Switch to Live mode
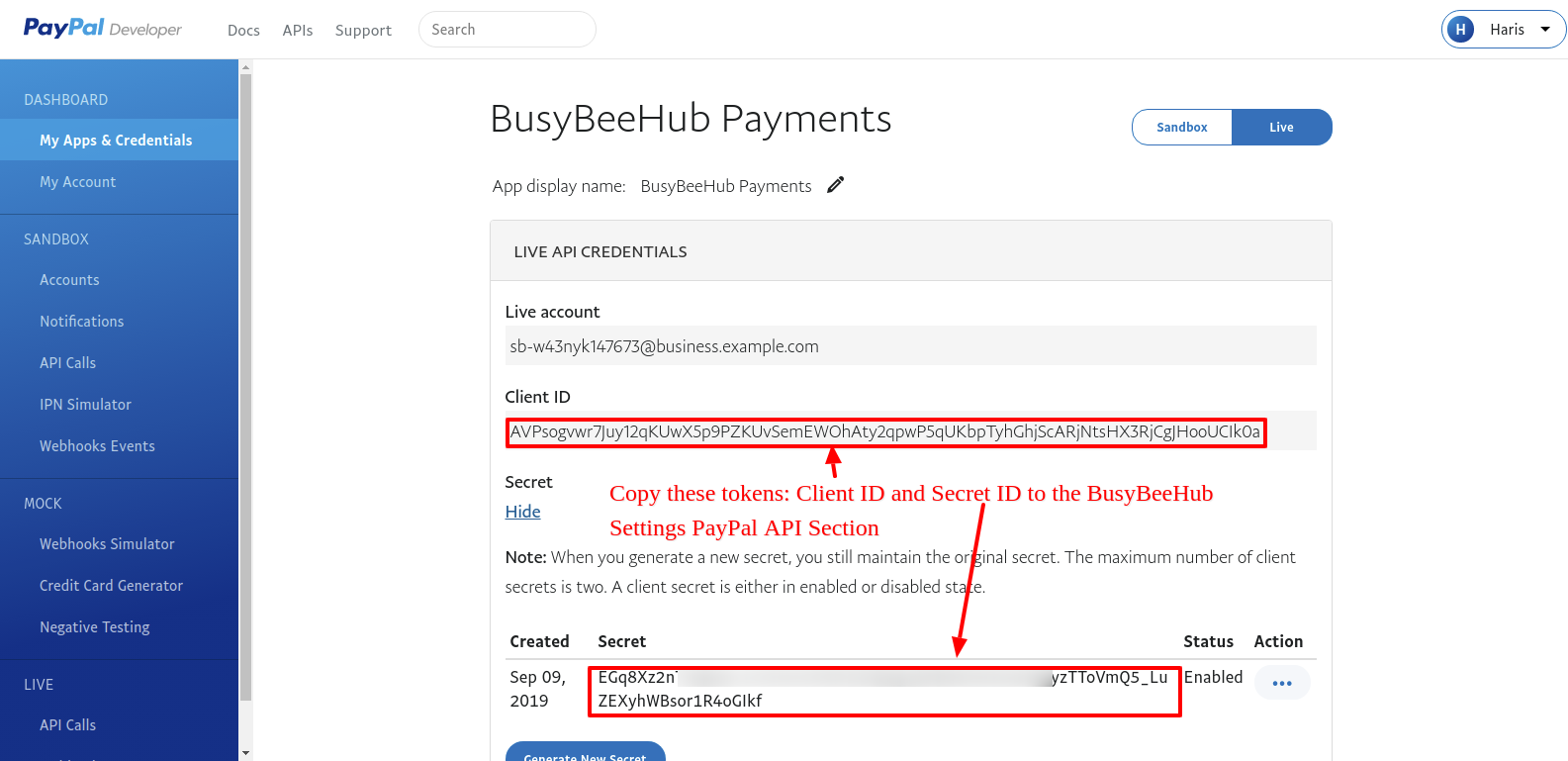 1282,127
